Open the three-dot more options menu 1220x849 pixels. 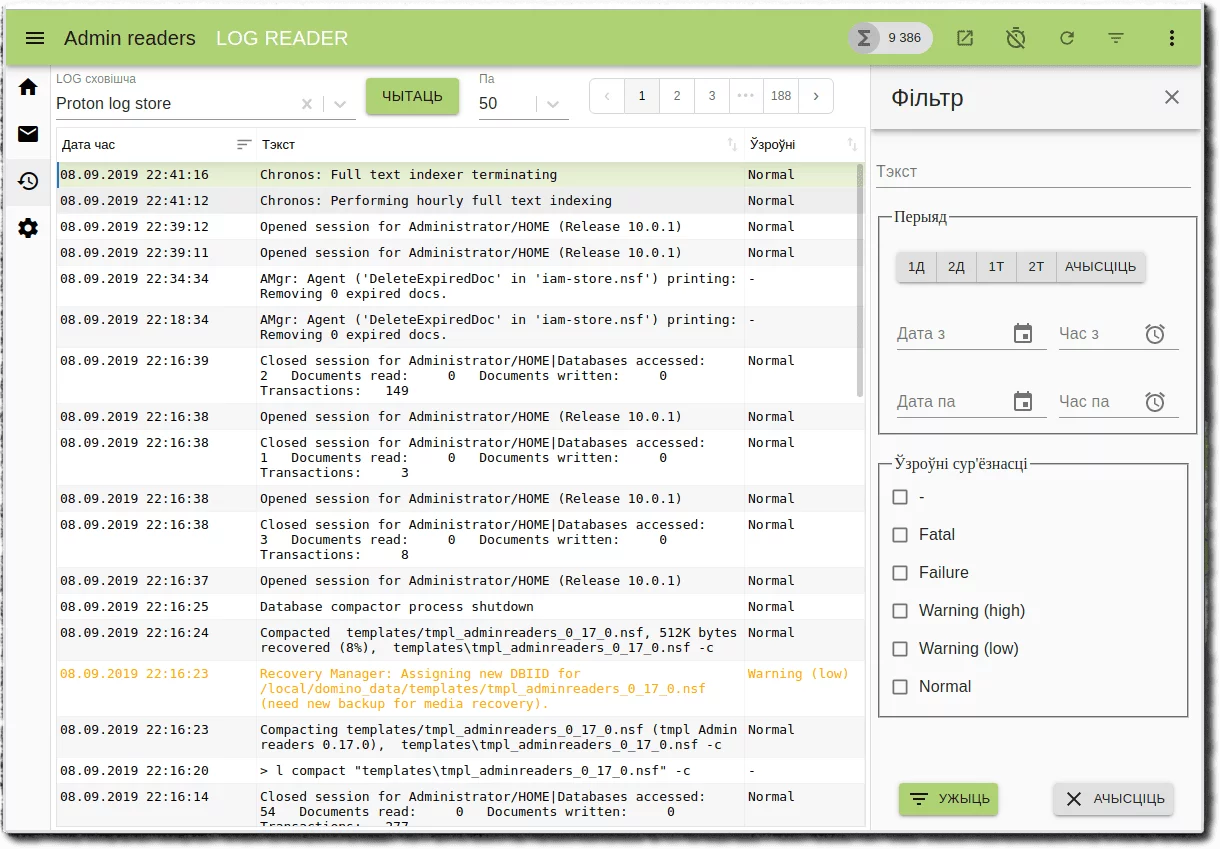[x=1171, y=38]
